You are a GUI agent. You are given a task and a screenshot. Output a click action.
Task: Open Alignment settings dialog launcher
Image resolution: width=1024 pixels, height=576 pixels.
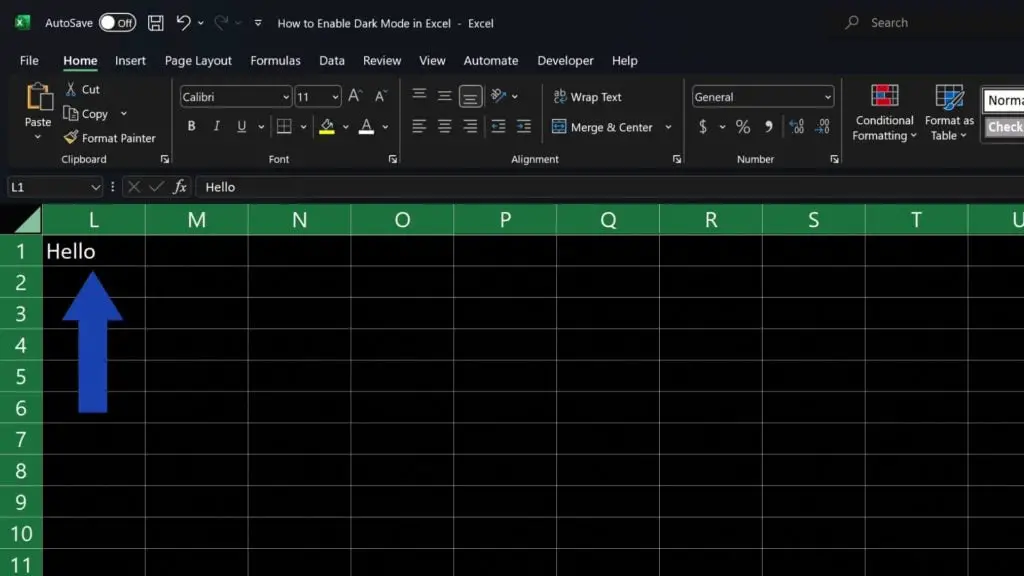(x=677, y=159)
